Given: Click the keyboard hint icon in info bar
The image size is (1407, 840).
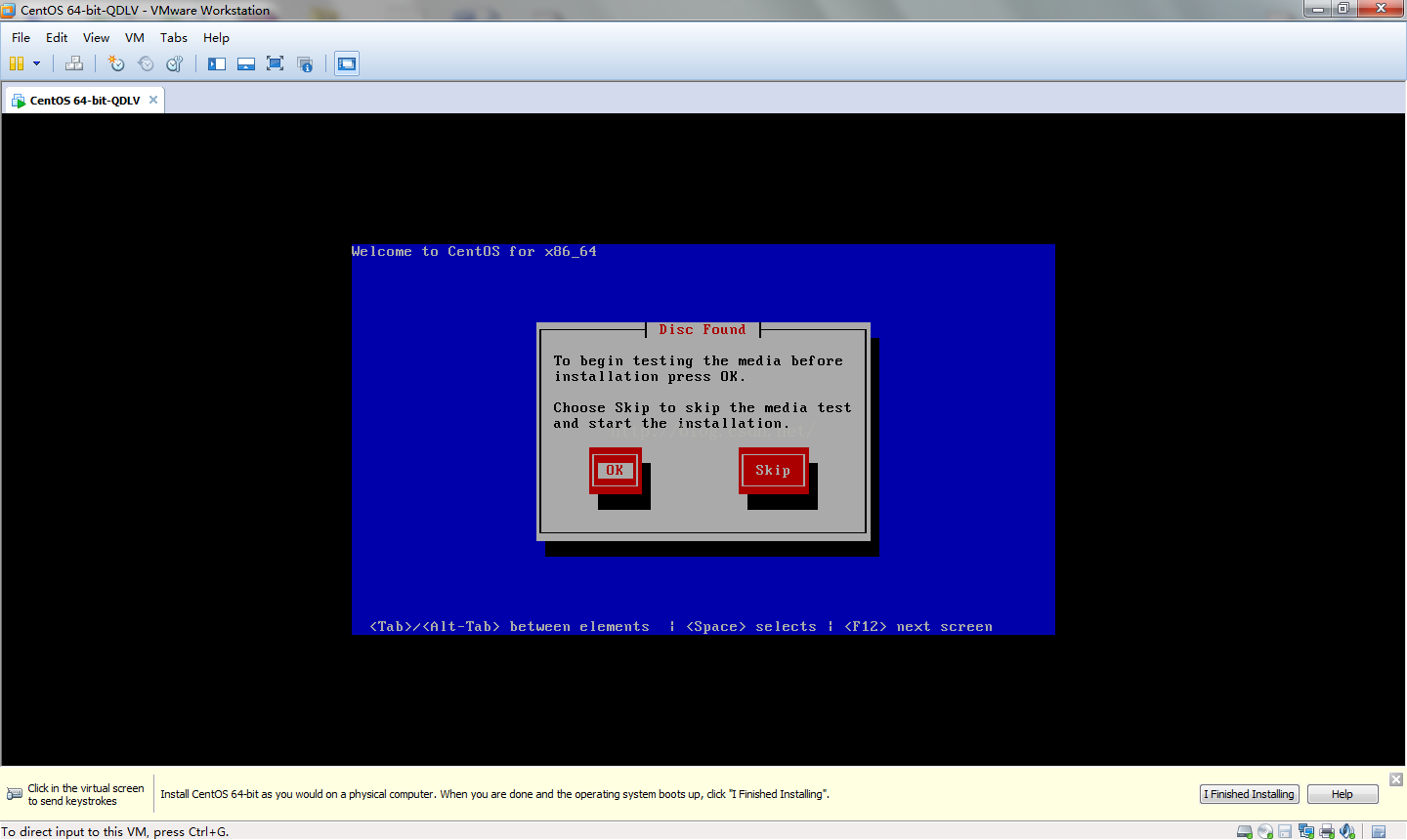Looking at the screenshot, I should (15, 794).
